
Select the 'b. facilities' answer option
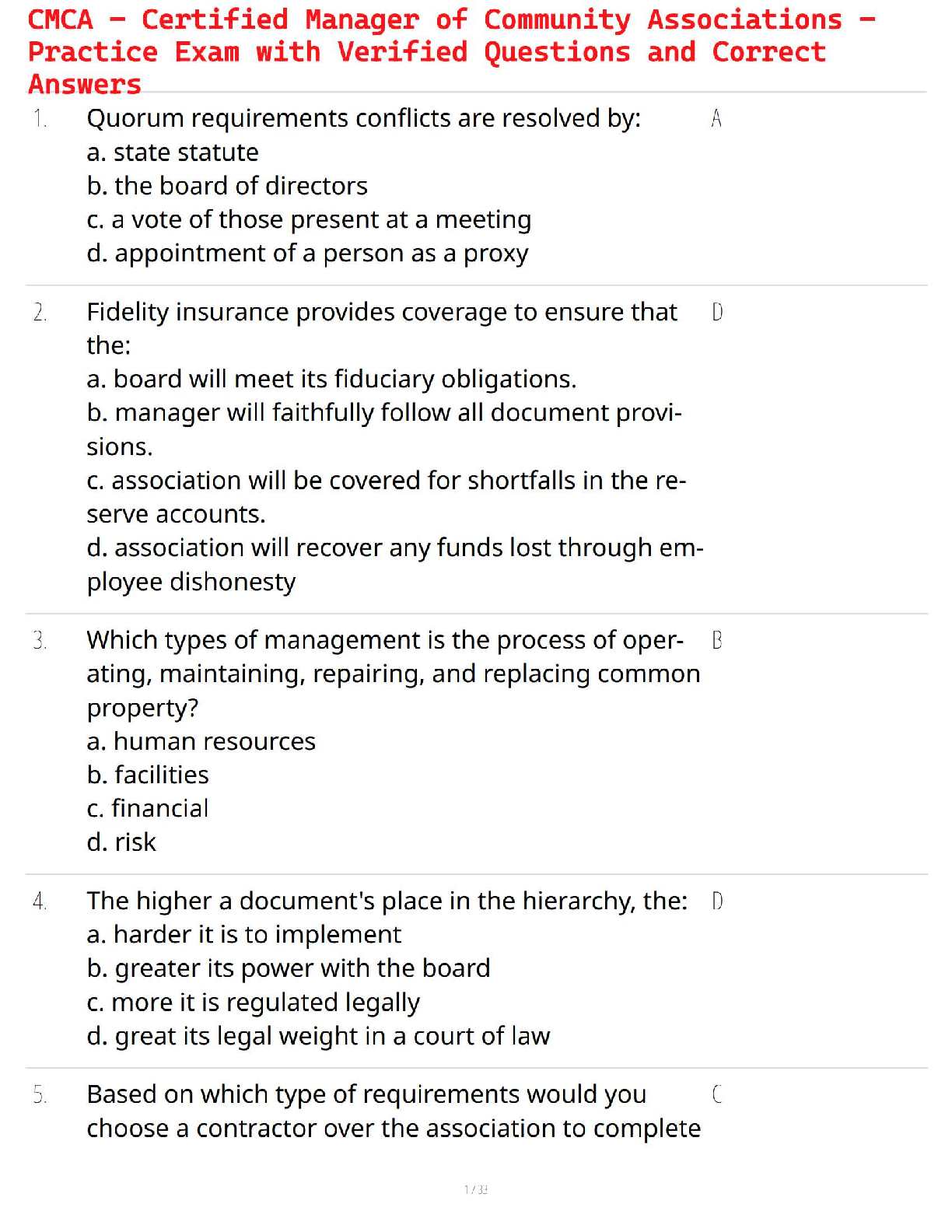148,775
